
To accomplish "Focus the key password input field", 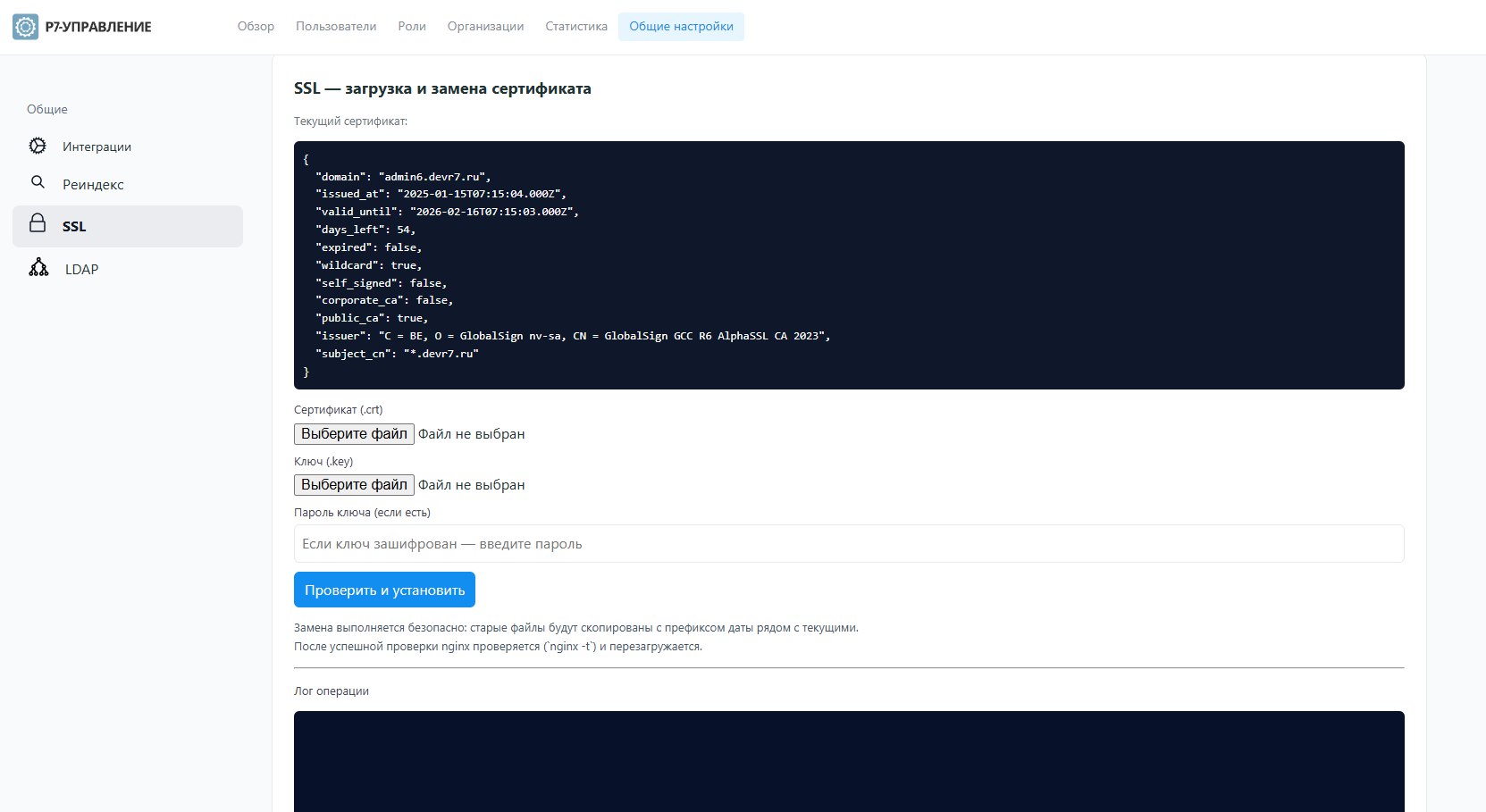I will tap(848, 544).
